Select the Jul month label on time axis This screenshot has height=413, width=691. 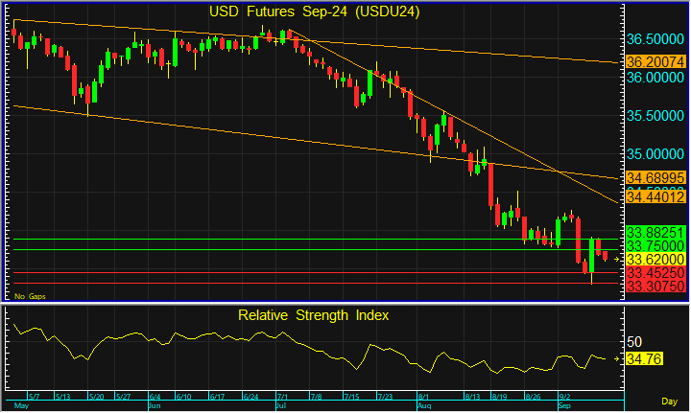point(281,408)
